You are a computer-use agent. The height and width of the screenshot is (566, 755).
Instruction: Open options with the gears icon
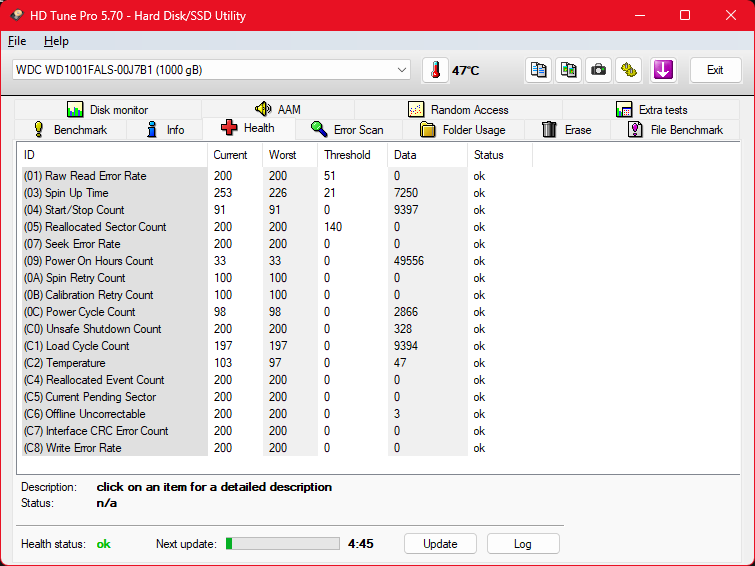[628, 70]
